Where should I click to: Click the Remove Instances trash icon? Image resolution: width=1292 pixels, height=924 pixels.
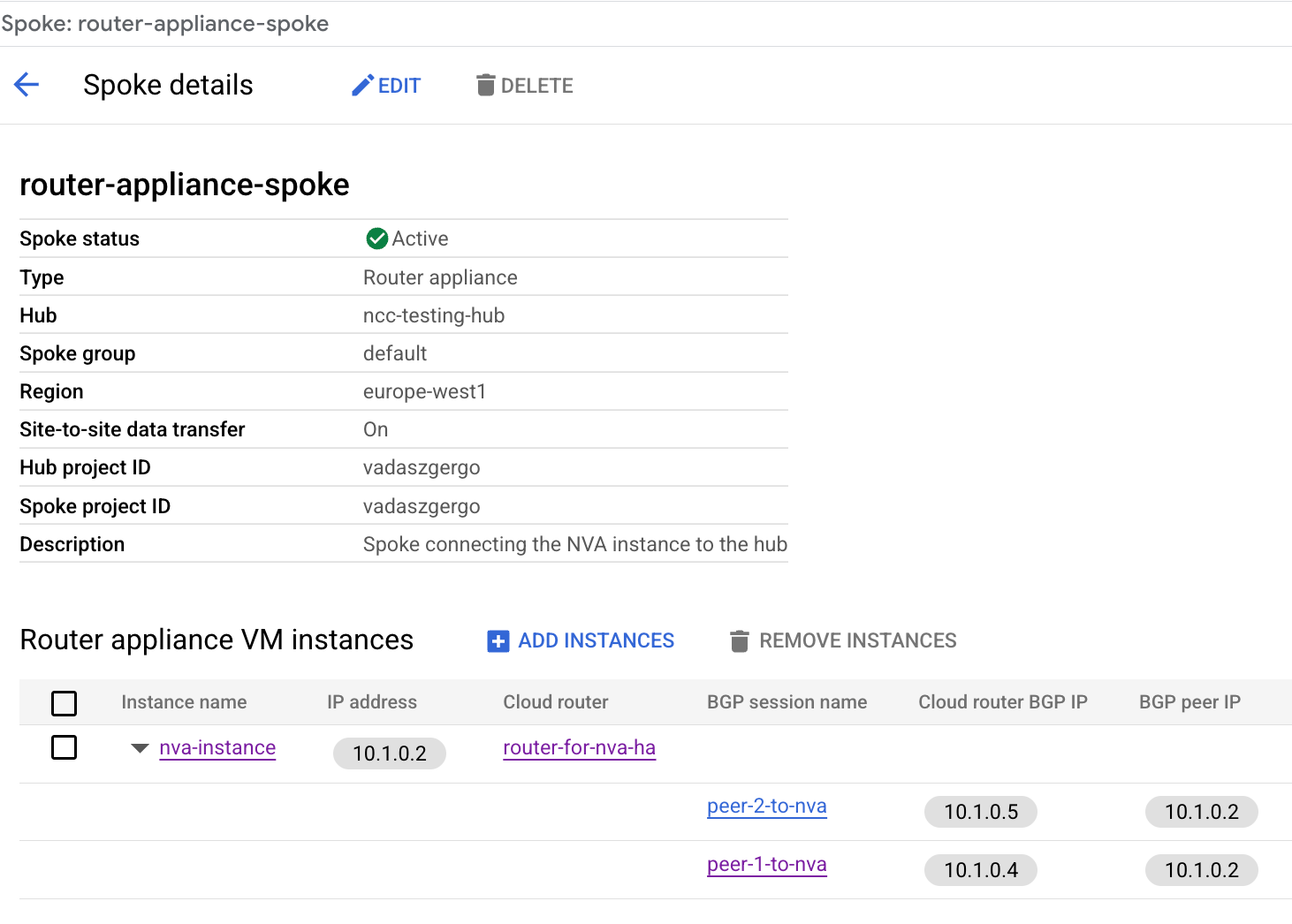click(x=740, y=641)
